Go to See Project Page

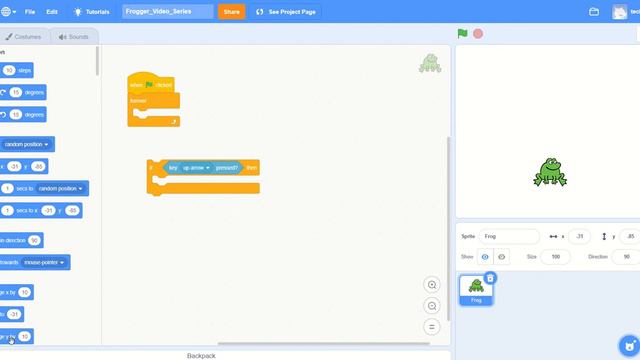(x=286, y=12)
